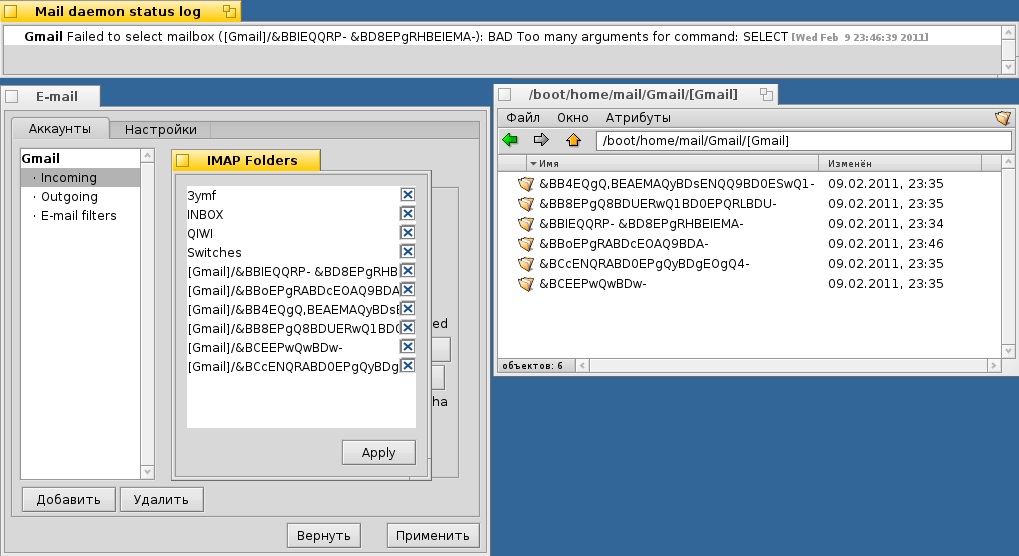Click Tracker horizontal scrollbar left arrow
Image resolution: width=1019 pixels, height=556 pixels.
[582, 366]
